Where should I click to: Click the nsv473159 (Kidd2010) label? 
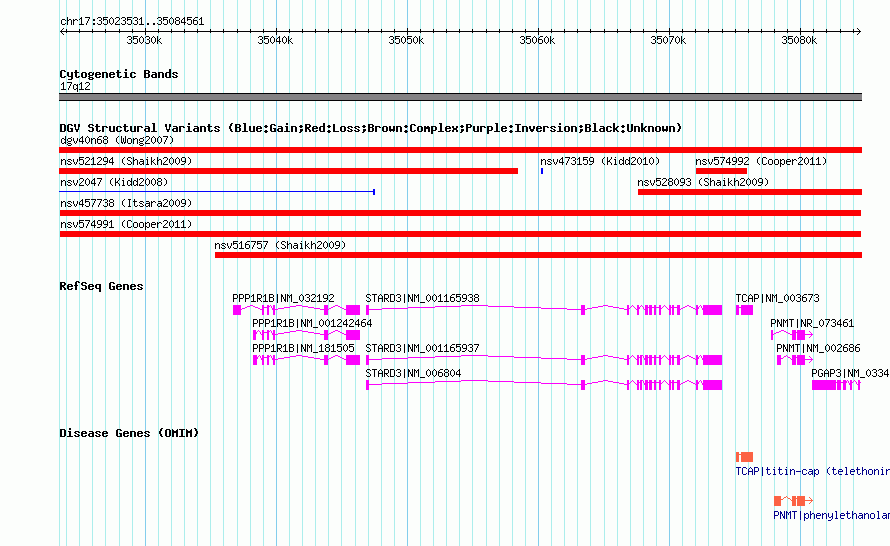(x=600, y=161)
